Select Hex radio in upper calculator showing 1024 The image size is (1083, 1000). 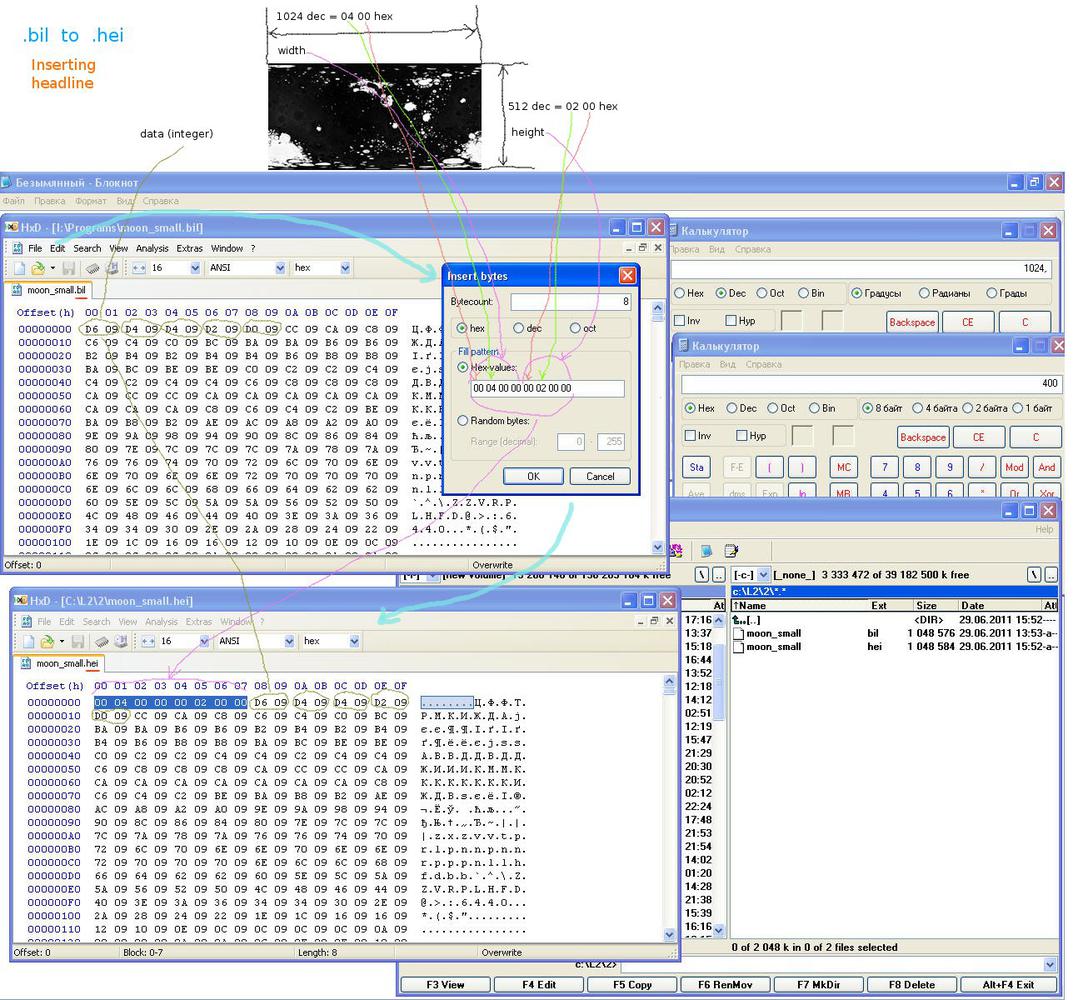(x=680, y=293)
